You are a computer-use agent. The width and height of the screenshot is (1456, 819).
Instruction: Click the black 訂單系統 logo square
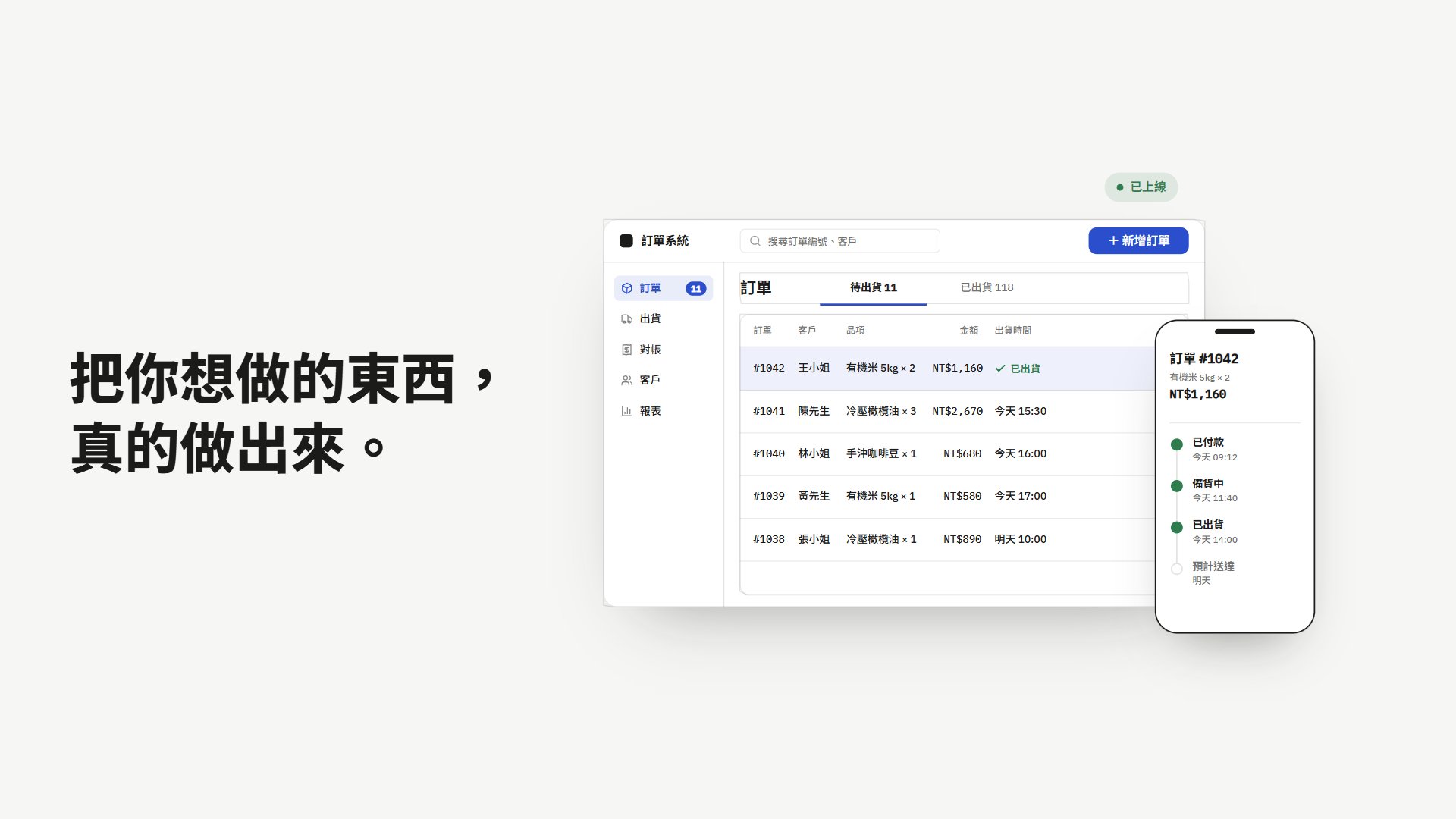coord(626,240)
